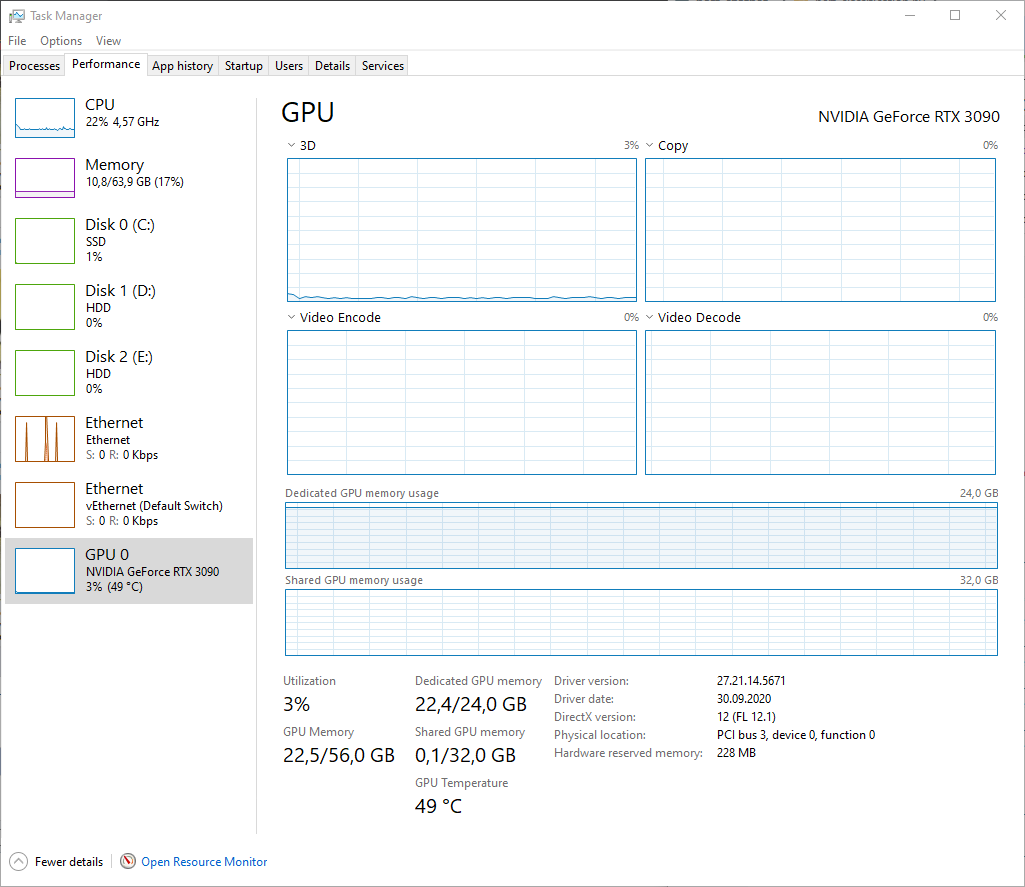
Task: Open the Video Decode graph dropdown
Action: [x=649, y=318]
